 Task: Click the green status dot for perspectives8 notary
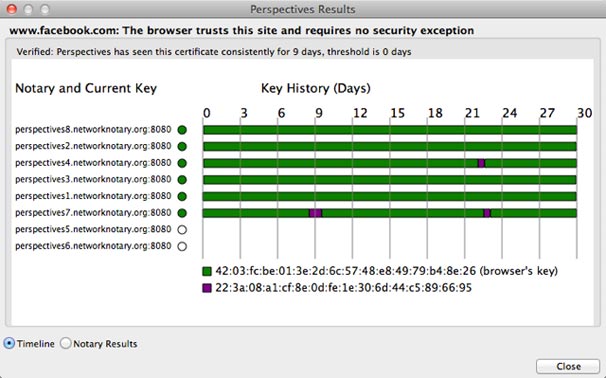pos(182,130)
